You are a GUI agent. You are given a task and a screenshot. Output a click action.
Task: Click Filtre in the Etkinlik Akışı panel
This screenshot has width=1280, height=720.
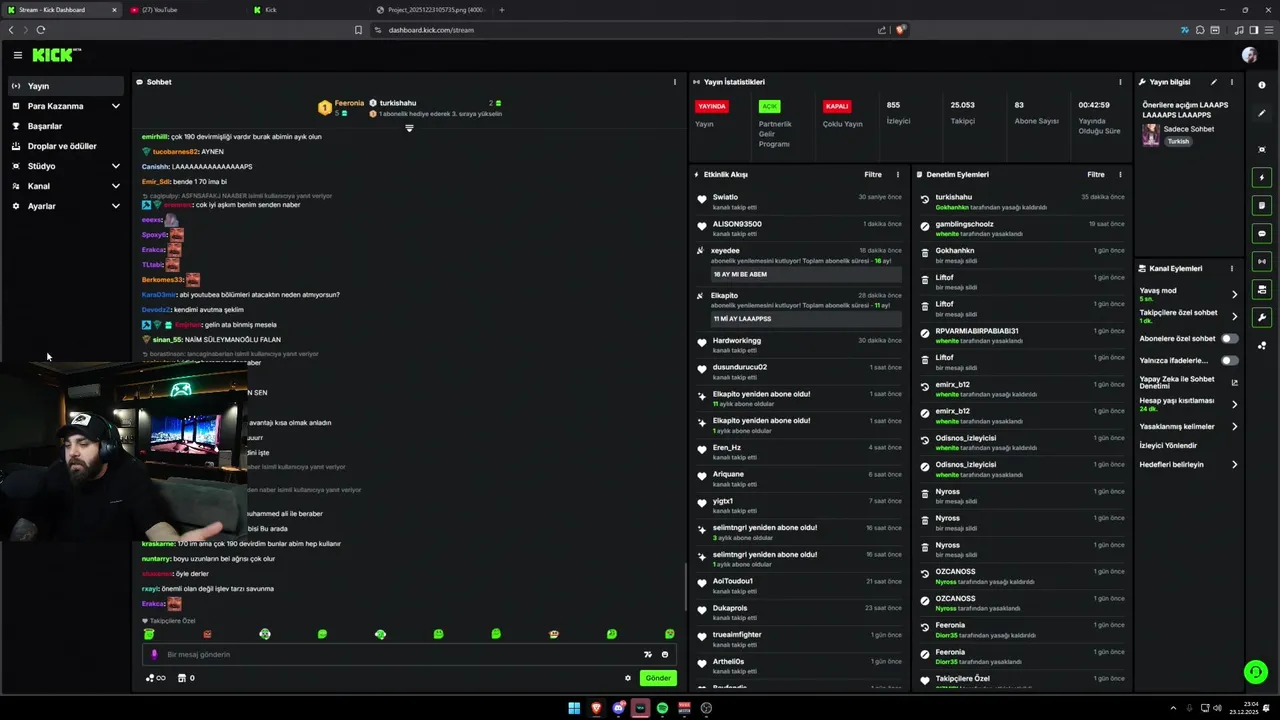(x=873, y=174)
